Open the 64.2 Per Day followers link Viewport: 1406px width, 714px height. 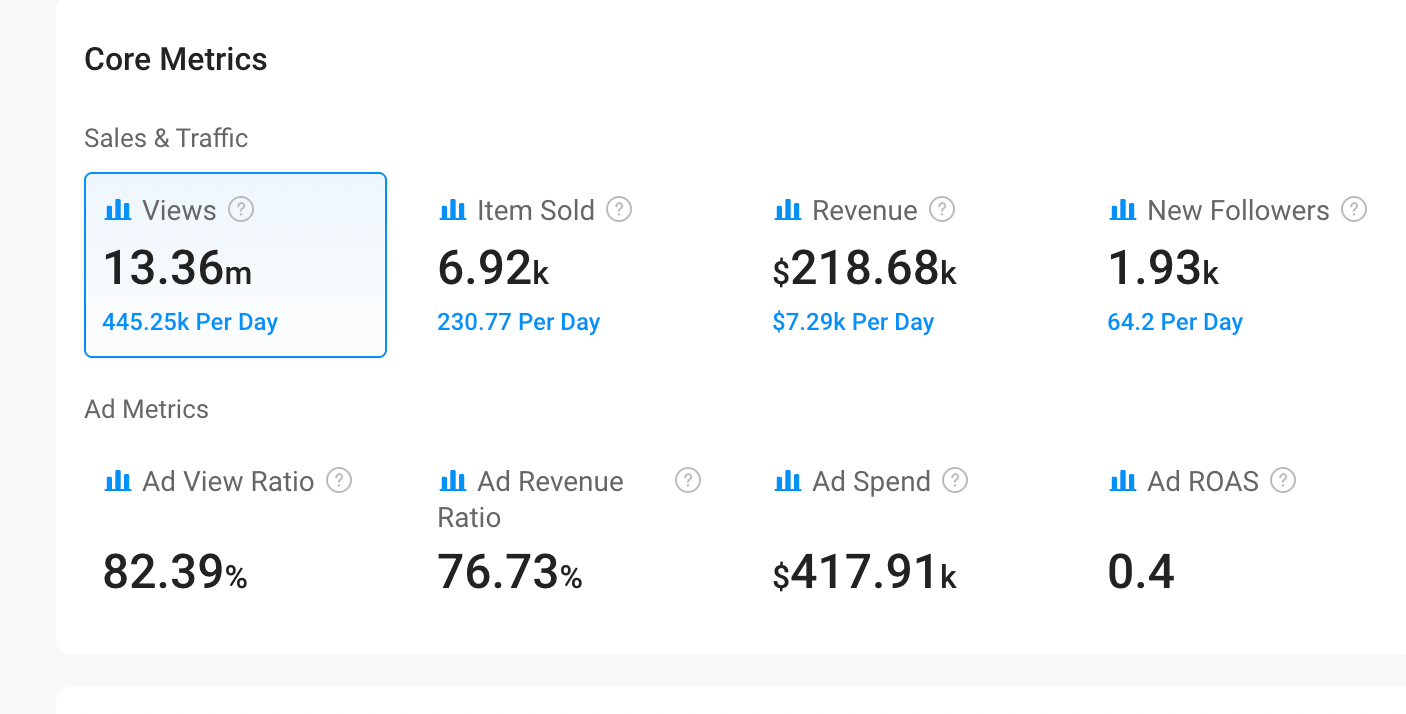1175,323
